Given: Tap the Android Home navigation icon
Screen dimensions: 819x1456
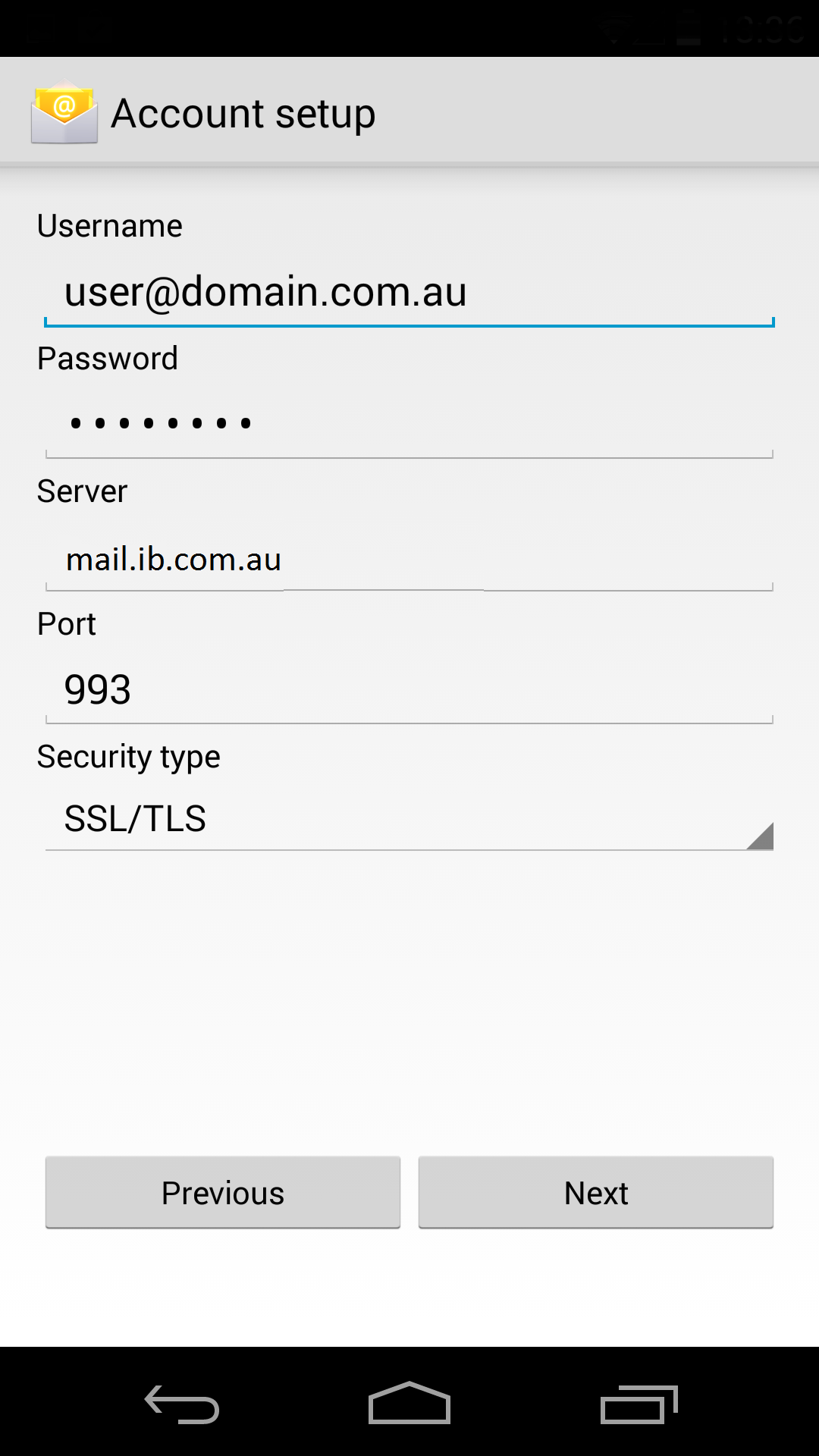Looking at the screenshot, I should 409,1403.
